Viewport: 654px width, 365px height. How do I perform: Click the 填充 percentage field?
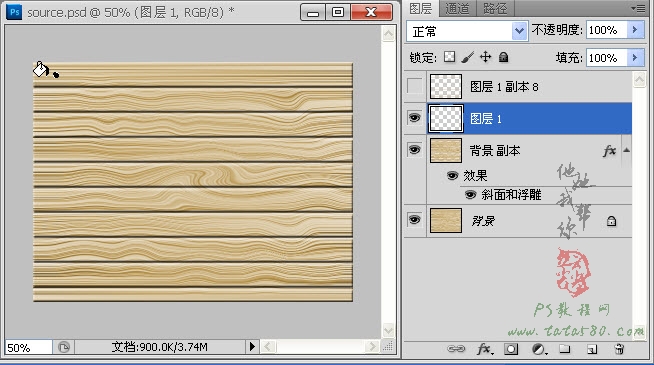[x=606, y=58]
